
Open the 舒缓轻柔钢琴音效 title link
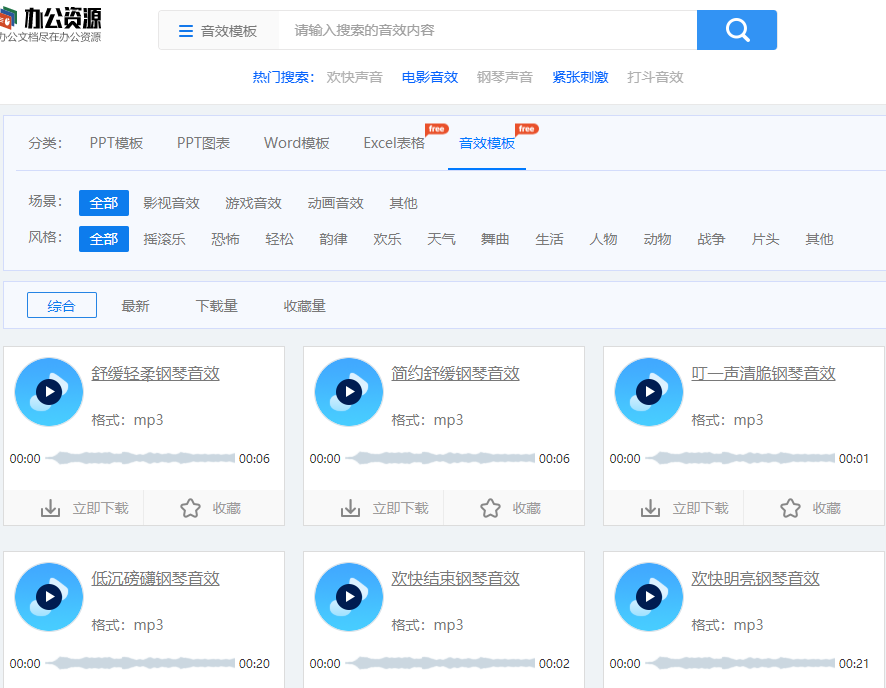[x=155, y=373]
